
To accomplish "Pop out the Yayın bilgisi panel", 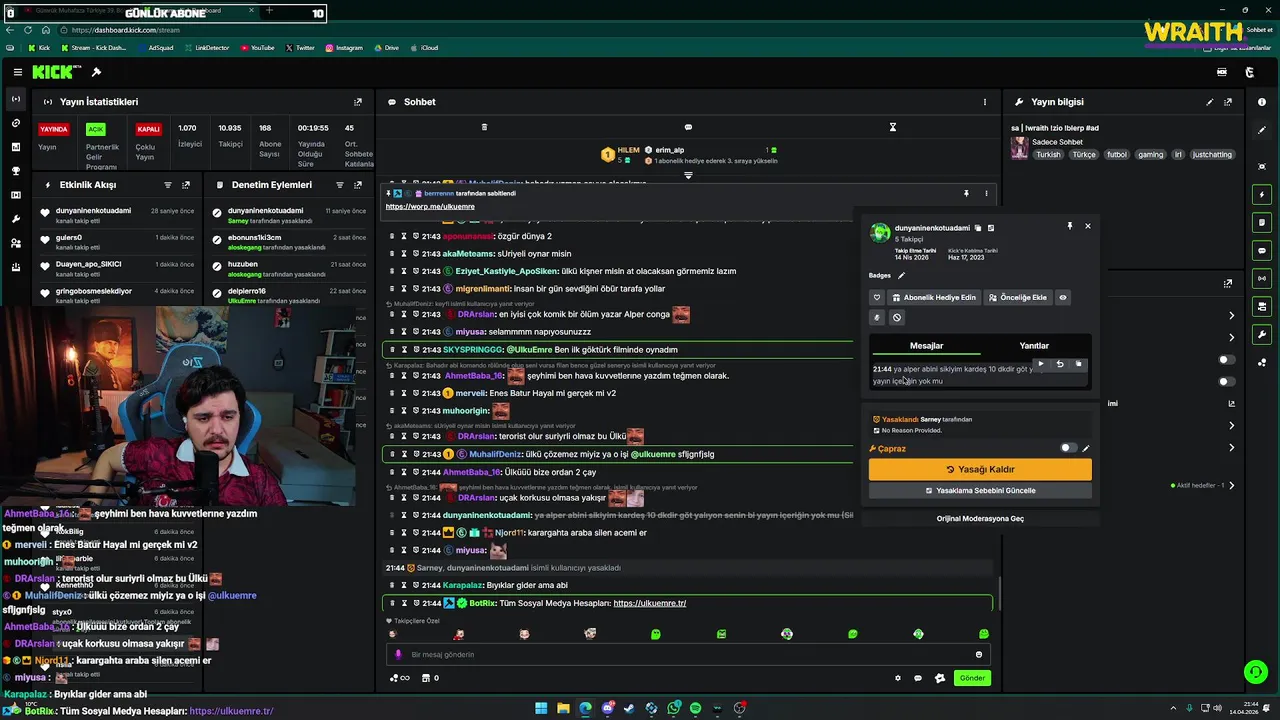I will (x=1228, y=102).
